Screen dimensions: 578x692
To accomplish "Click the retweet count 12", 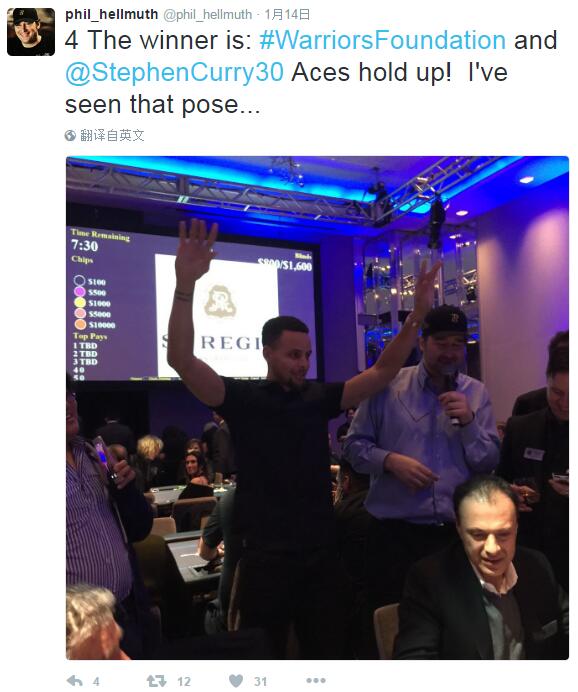I will pos(184,681).
